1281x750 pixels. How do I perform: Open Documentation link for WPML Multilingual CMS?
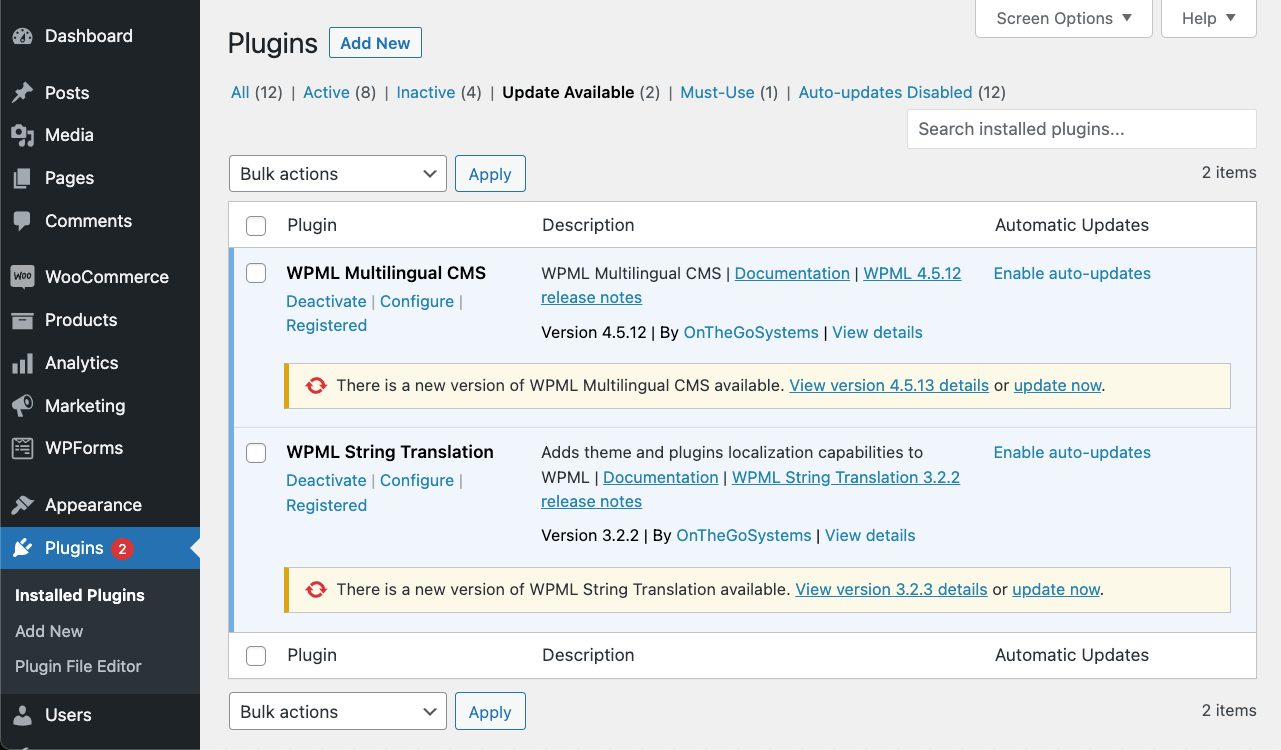pyautogui.click(x=792, y=273)
